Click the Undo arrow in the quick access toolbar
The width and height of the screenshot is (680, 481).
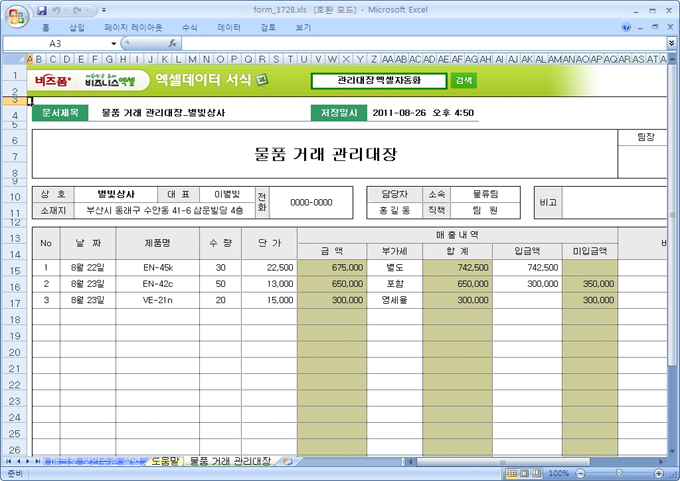pos(60,10)
